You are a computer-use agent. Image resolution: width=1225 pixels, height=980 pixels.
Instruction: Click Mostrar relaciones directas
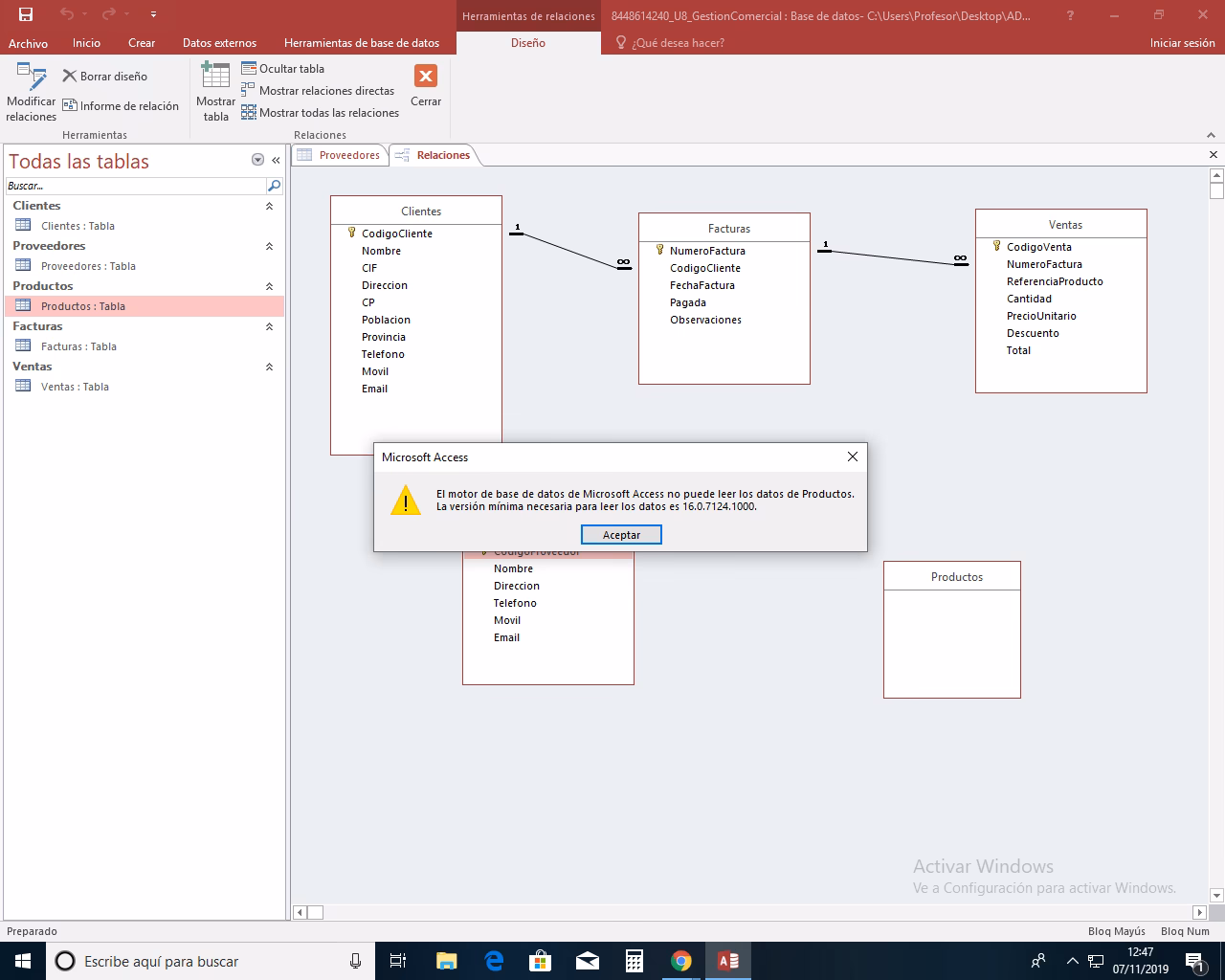(318, 91)
